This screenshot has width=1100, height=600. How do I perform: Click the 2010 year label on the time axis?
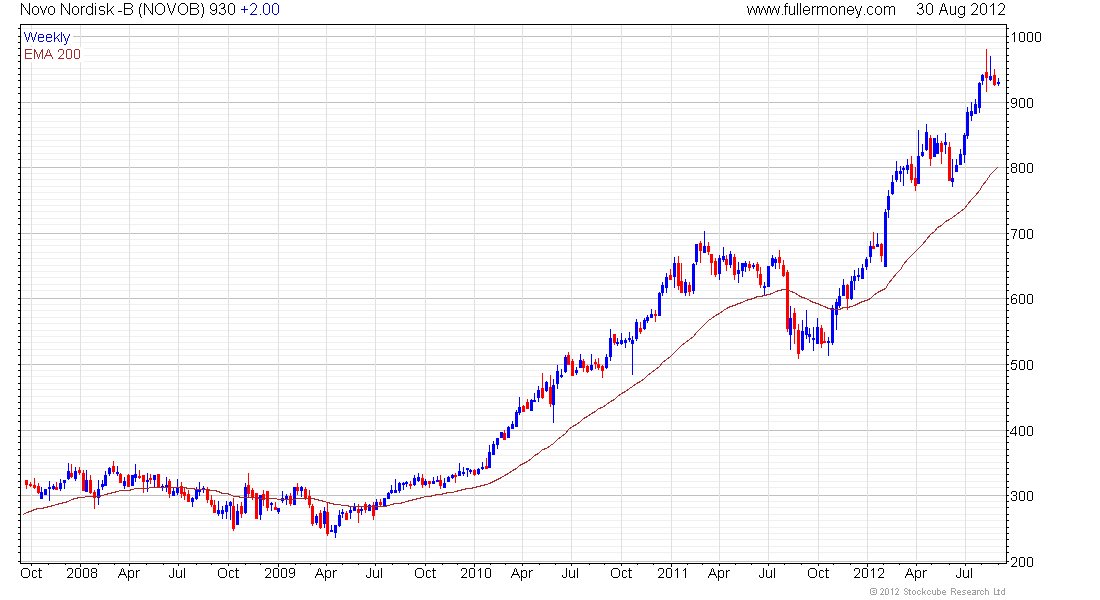click(x=476, y=573)
